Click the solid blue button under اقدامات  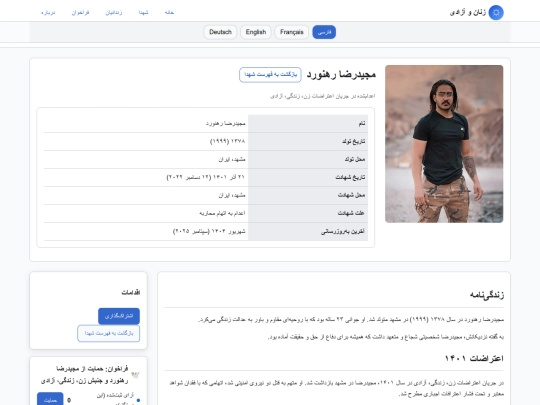point(119,316)
